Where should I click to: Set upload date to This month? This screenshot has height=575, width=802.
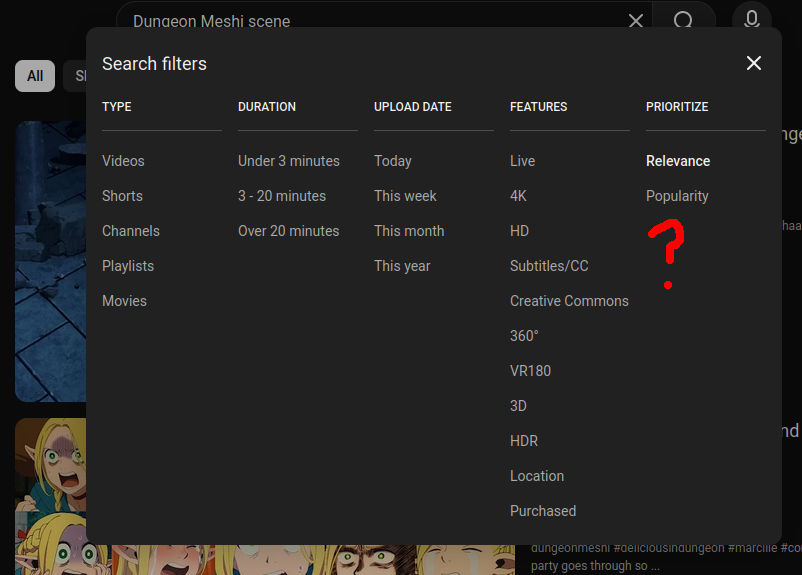point(409,231)
